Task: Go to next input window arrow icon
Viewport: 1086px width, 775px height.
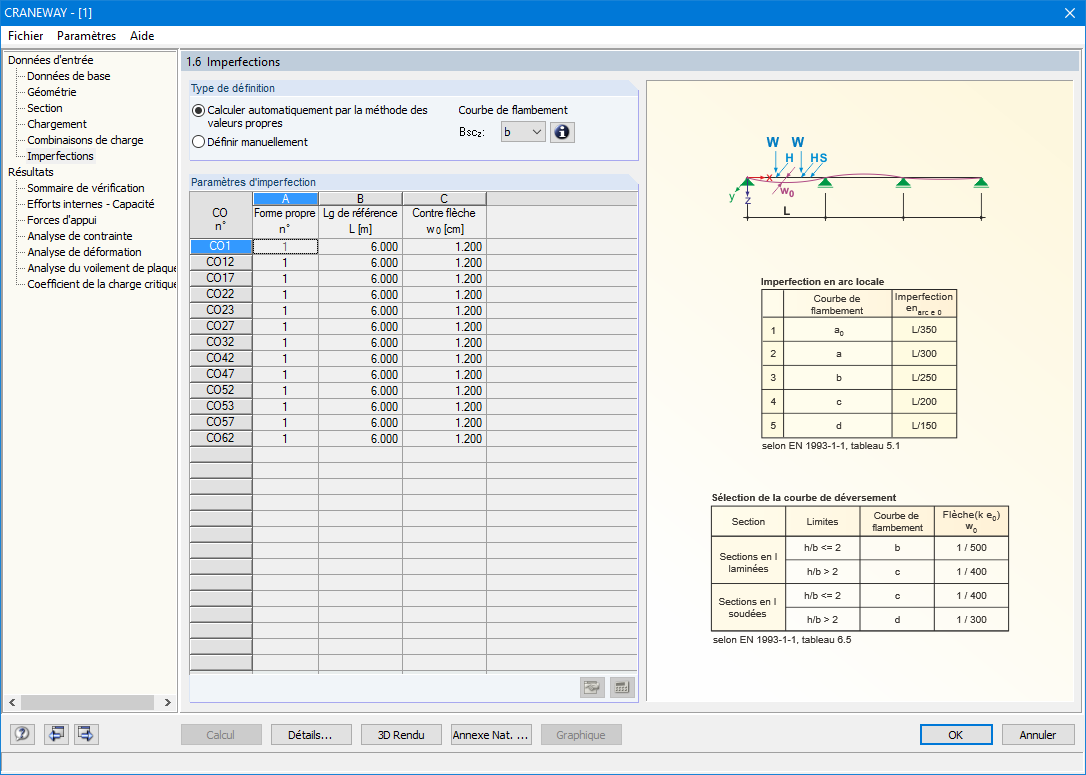Action: click(x=87, y=733)
